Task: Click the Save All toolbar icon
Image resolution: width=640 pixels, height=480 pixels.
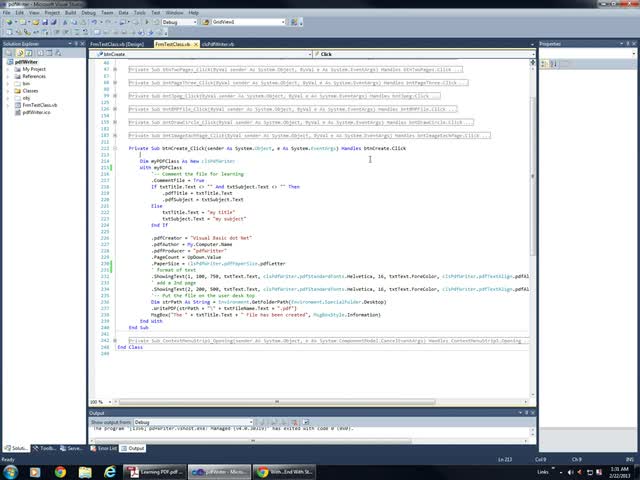Action: point(53,22)
